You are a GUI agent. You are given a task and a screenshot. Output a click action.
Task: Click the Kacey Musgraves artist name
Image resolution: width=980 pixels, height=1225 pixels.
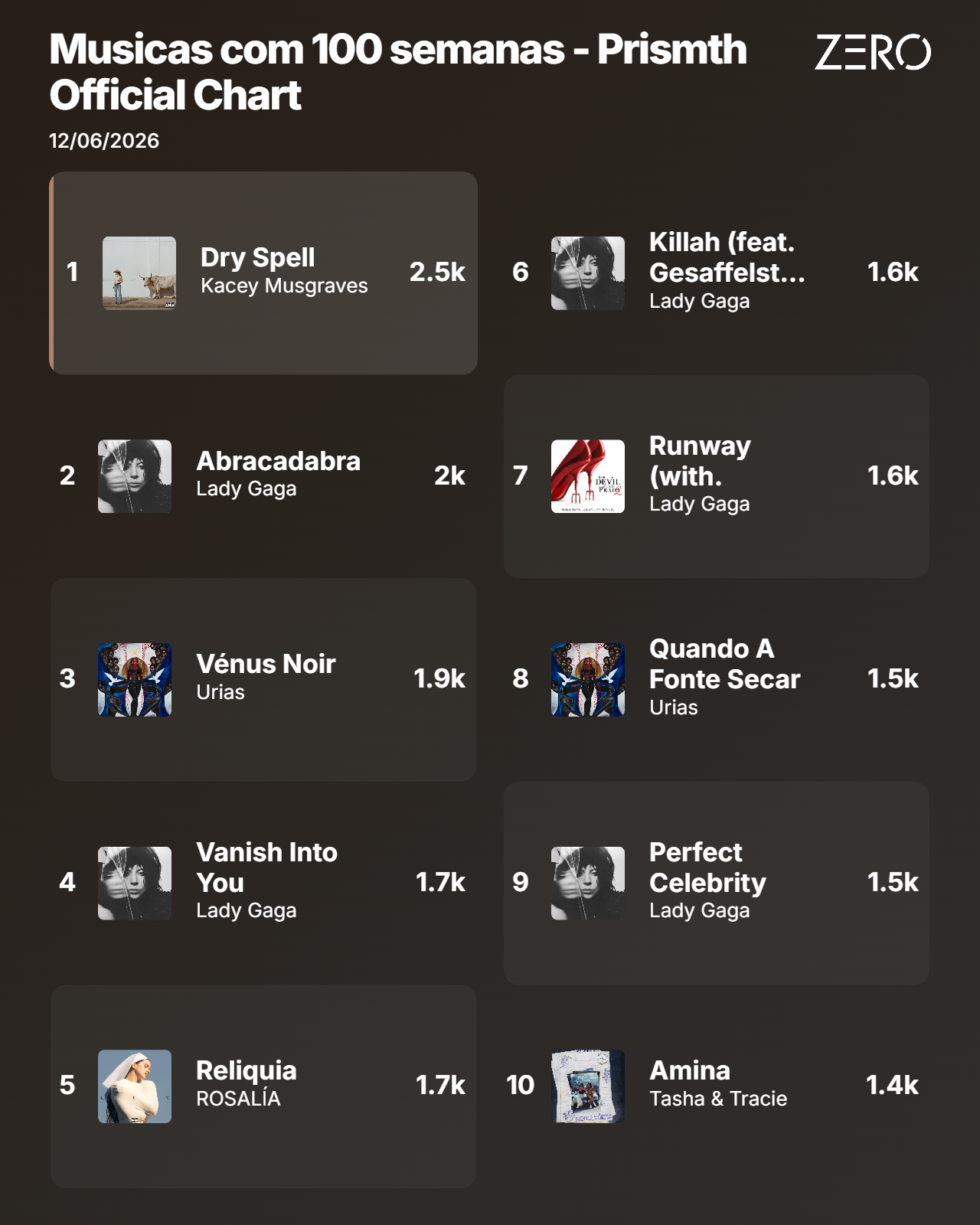tap(284, 286)
